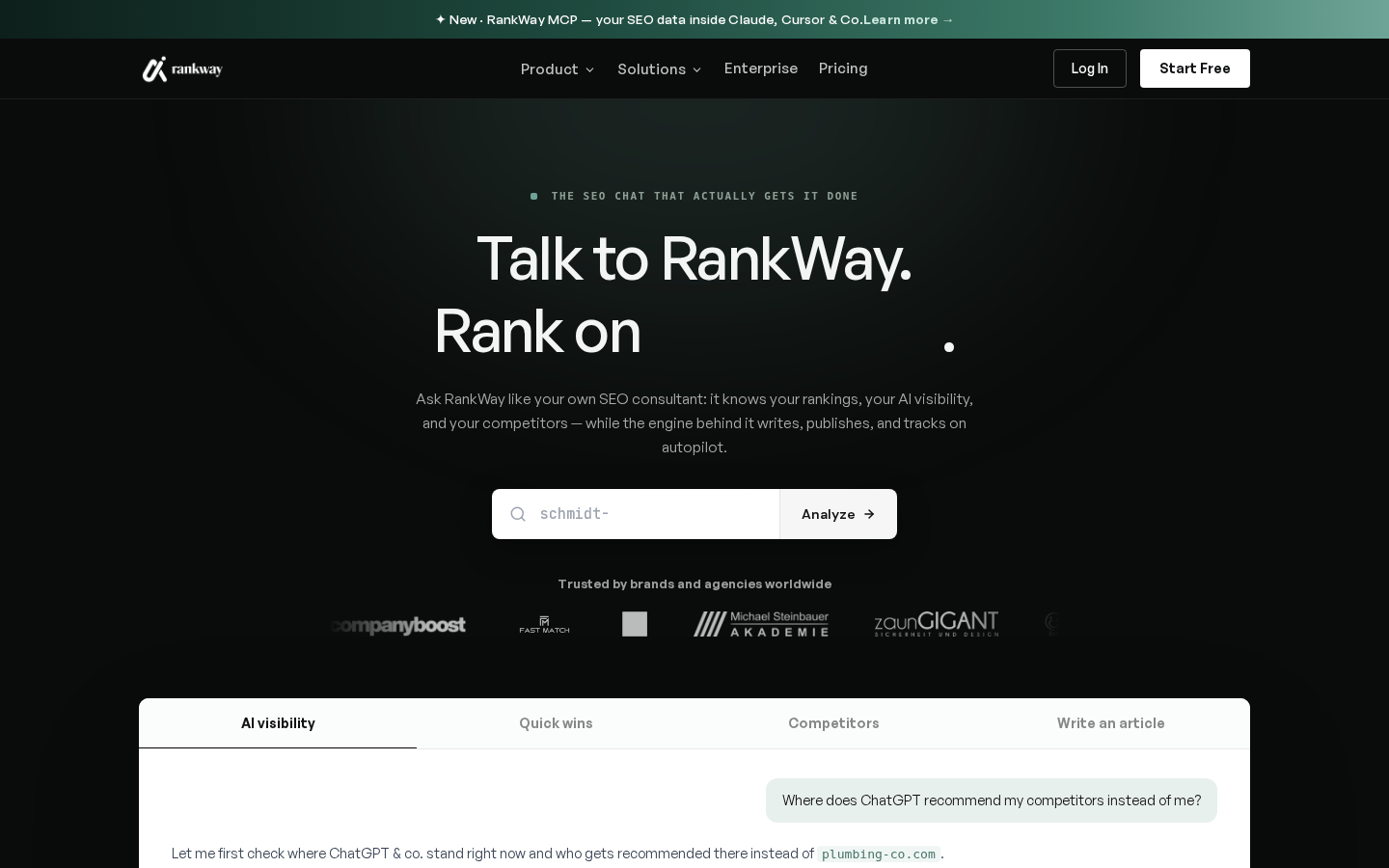
Task: Switch to the Write an article tab
Action: coord(1111,723)
